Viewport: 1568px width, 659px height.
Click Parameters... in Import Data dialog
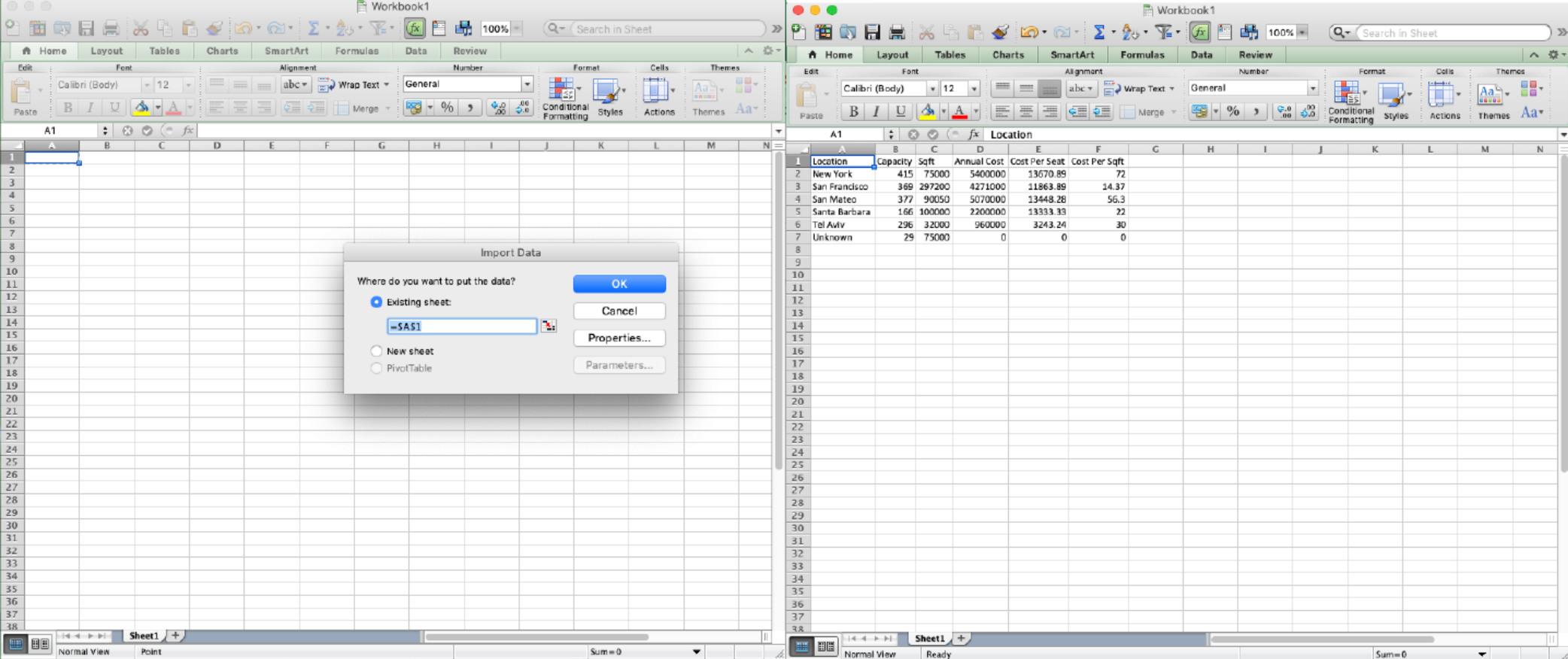619,365
